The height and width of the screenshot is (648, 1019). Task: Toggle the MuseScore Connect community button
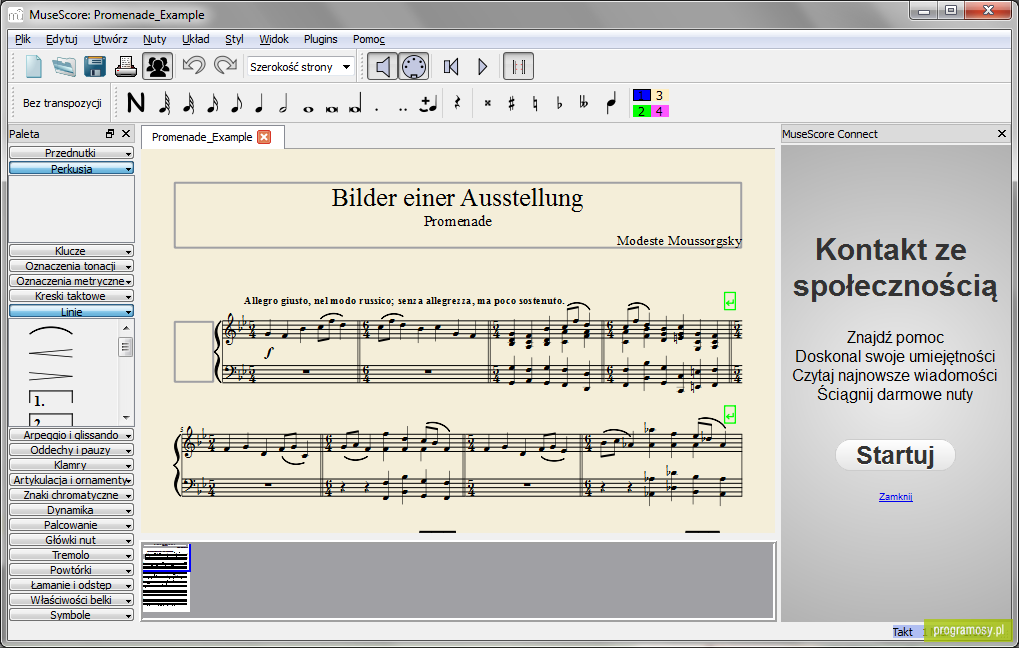(x=157, y=66)
